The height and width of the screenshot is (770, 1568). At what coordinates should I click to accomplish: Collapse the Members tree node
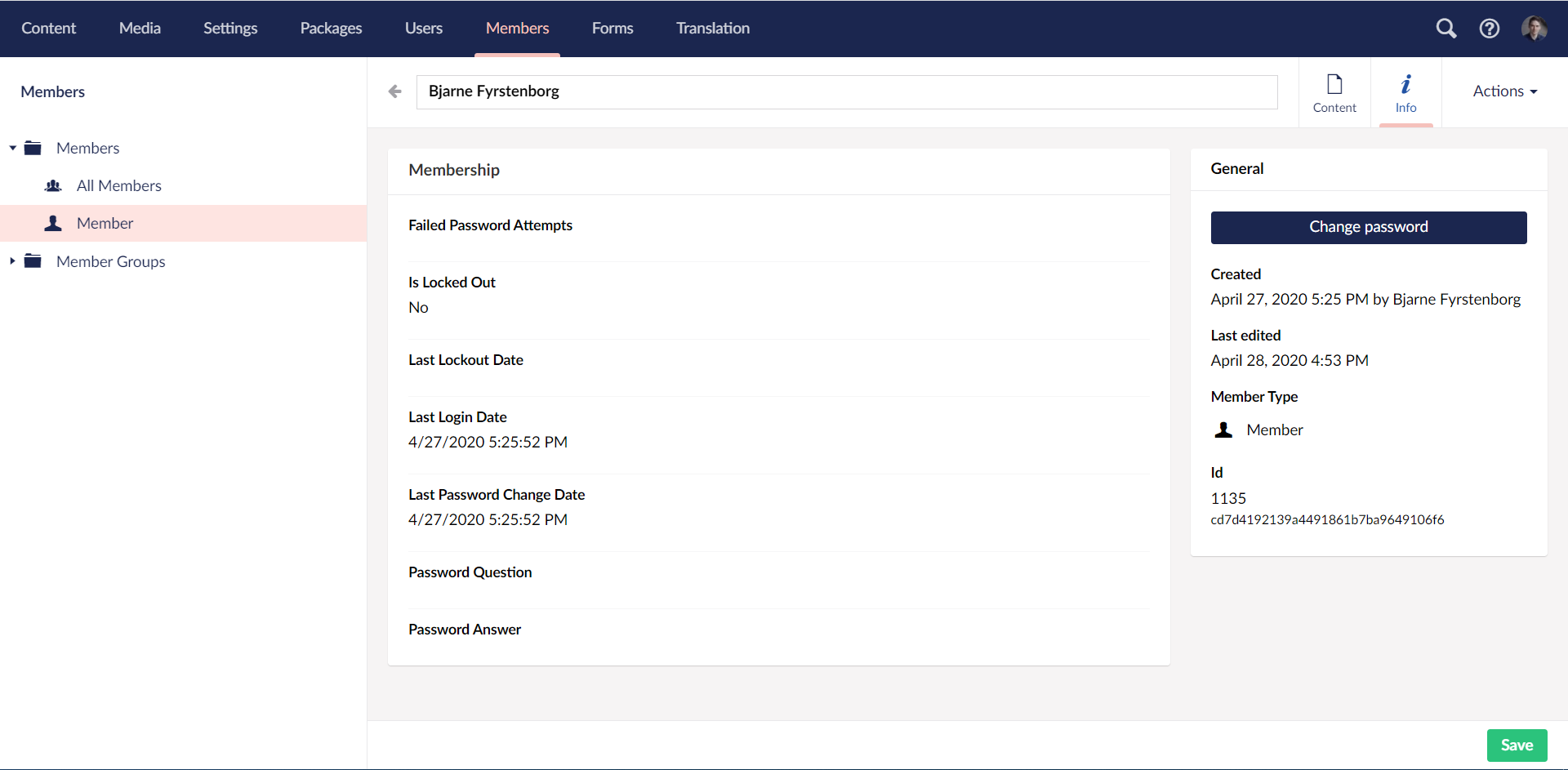pyautogui.click(x=11, y=148)
